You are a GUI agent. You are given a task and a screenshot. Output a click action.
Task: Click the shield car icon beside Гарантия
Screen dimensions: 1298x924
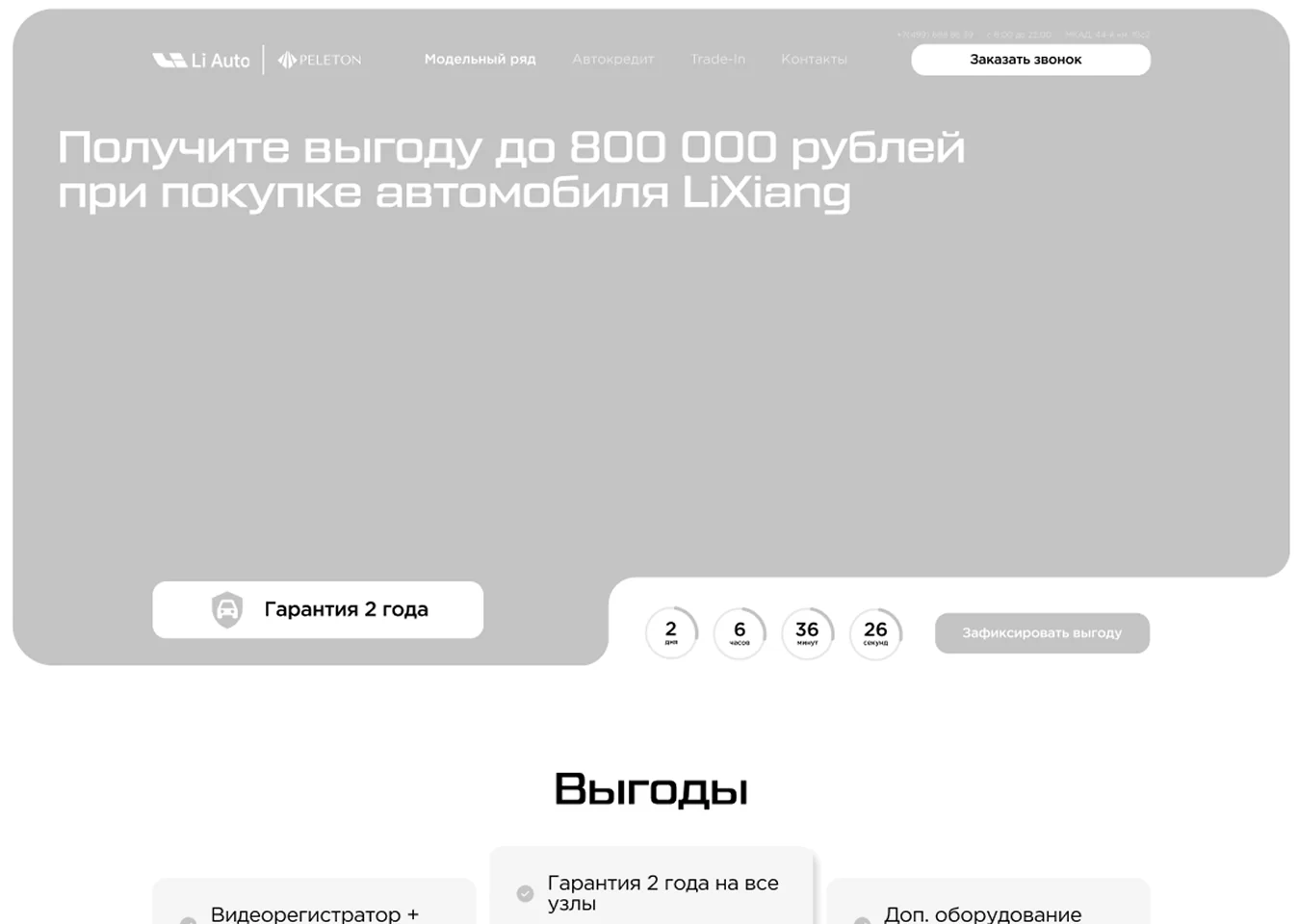pos(227,609)
